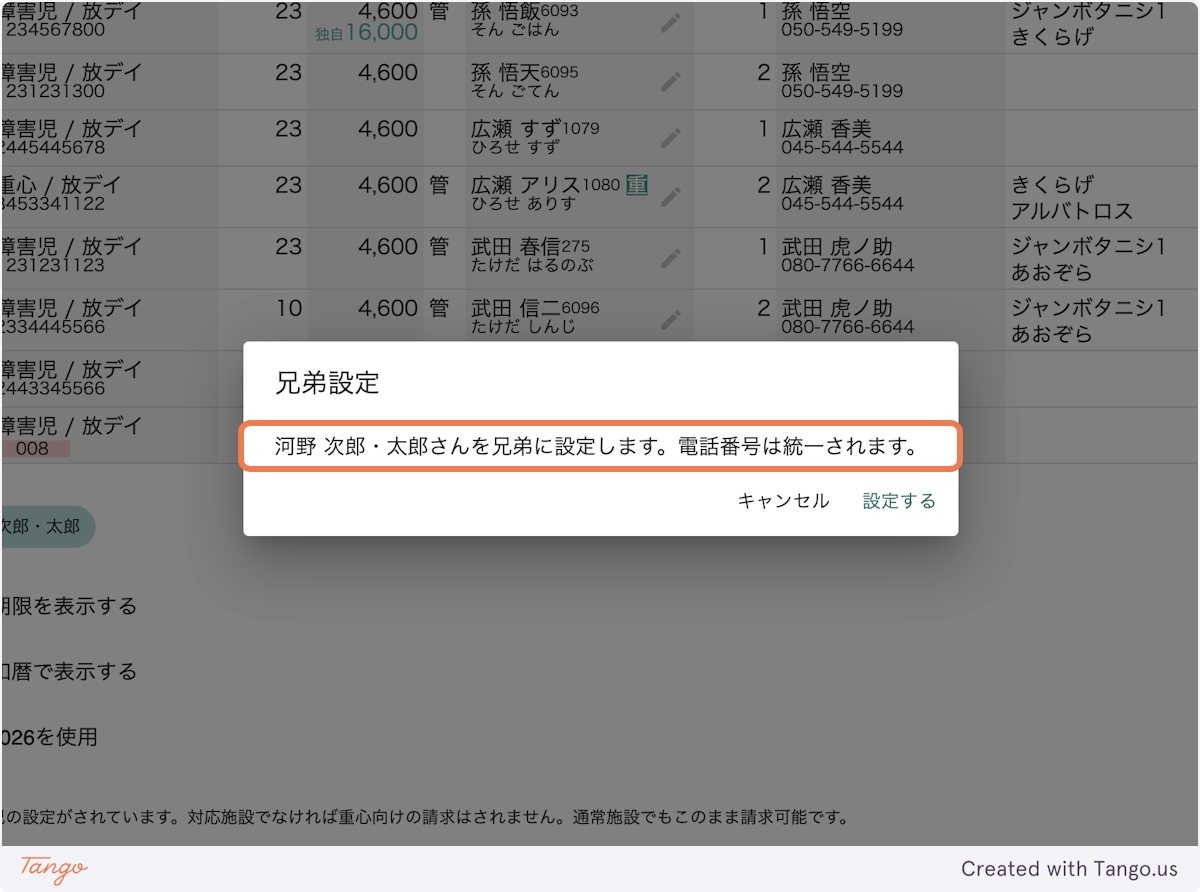Click 管 badge on 孫 悟飯 row

tap(441, 17)
